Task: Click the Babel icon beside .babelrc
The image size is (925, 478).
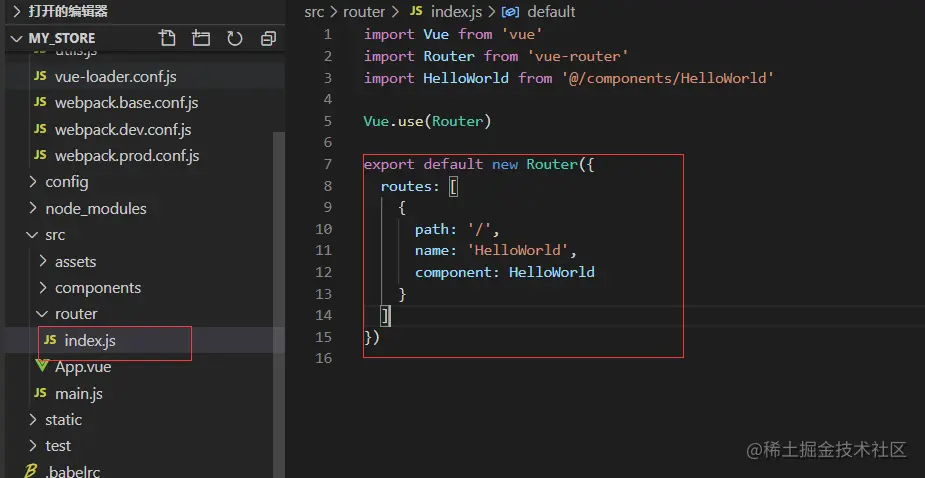Action: pos(31,471)
